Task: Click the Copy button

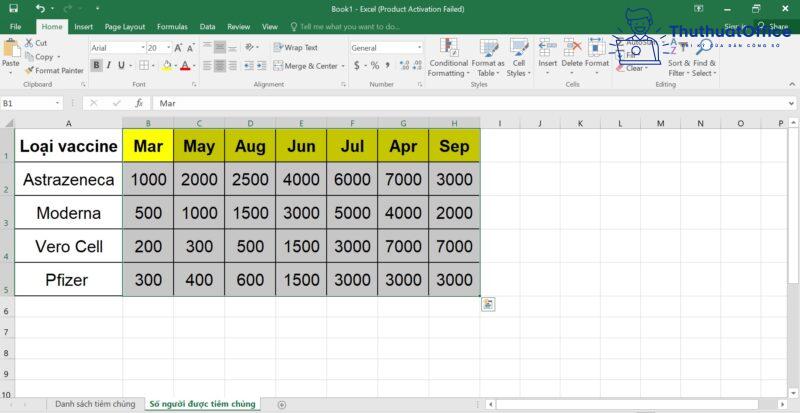Action: click(43, 57)
